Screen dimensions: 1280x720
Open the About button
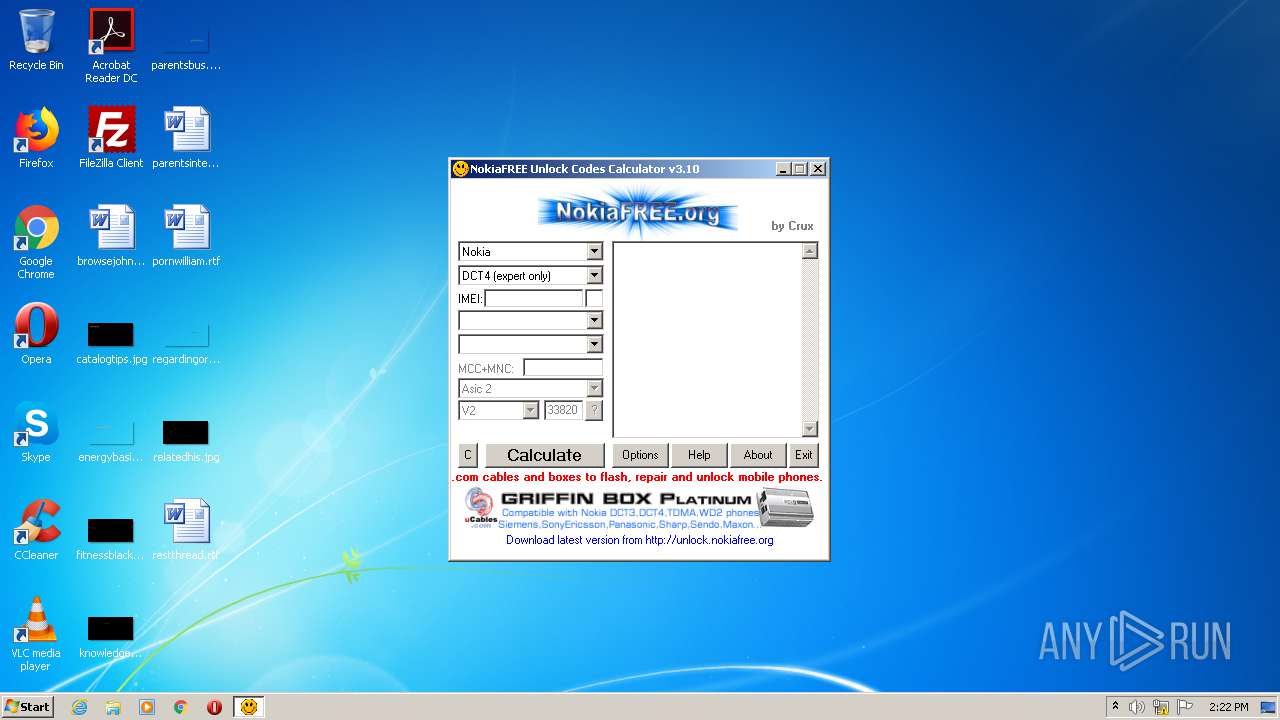[758, 455]
